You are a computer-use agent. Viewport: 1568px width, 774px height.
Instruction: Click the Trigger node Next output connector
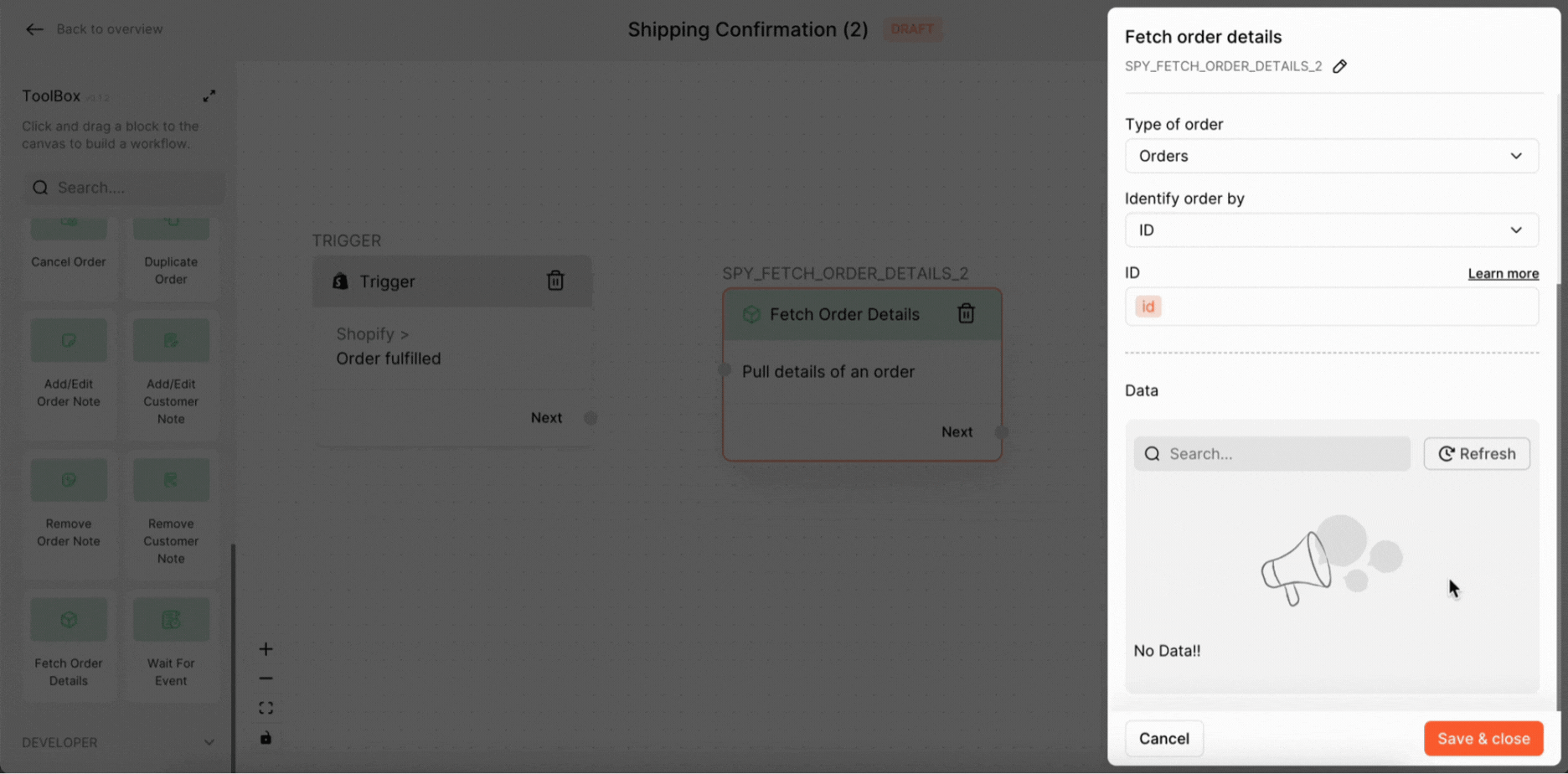tap(591, 418)
